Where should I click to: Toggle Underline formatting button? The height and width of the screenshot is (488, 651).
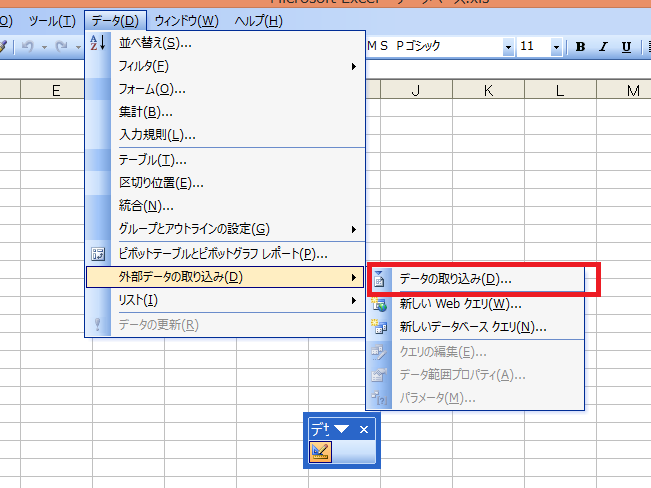626,47
